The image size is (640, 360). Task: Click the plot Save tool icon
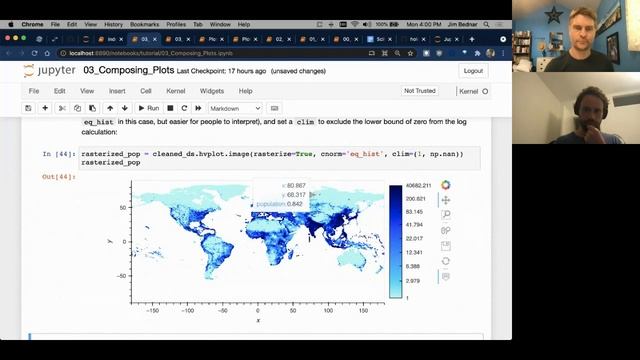tap(446, 246)
